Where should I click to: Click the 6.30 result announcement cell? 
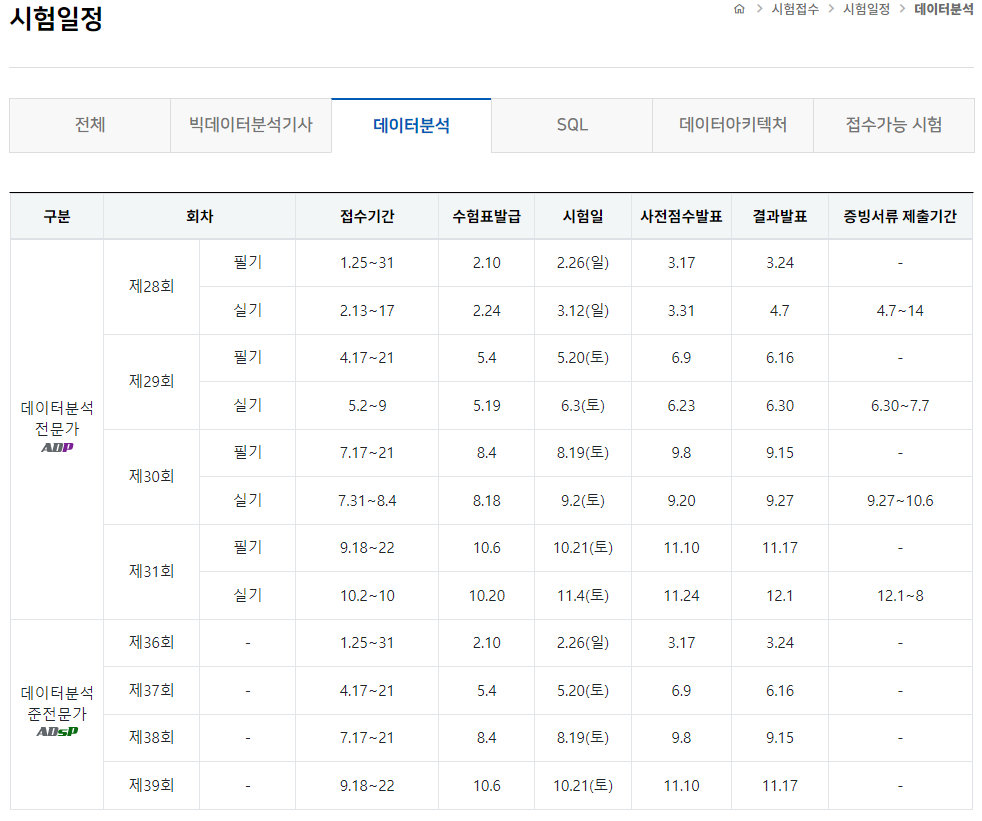click(x=780, y=406)
